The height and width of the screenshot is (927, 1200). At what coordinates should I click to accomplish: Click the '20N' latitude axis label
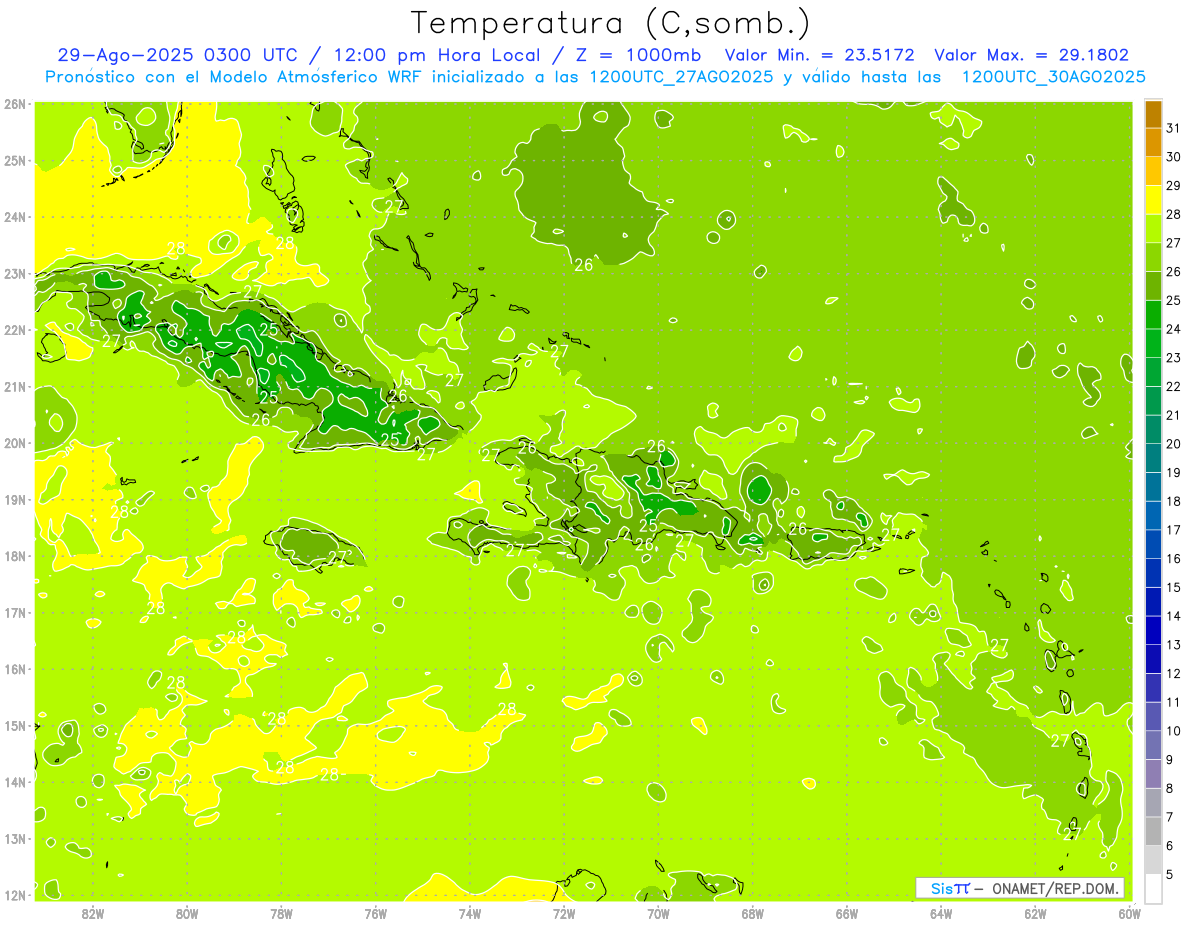(14, 443)
